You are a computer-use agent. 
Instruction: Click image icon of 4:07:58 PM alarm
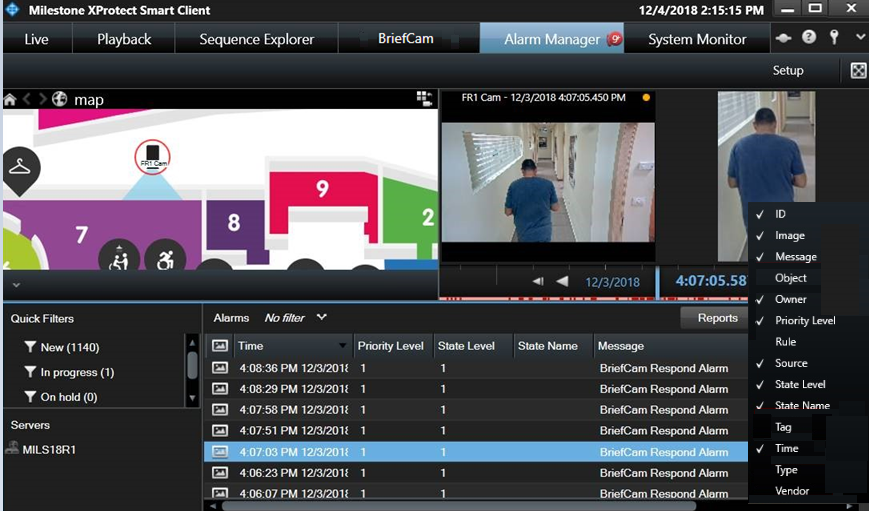pos(220,410)
